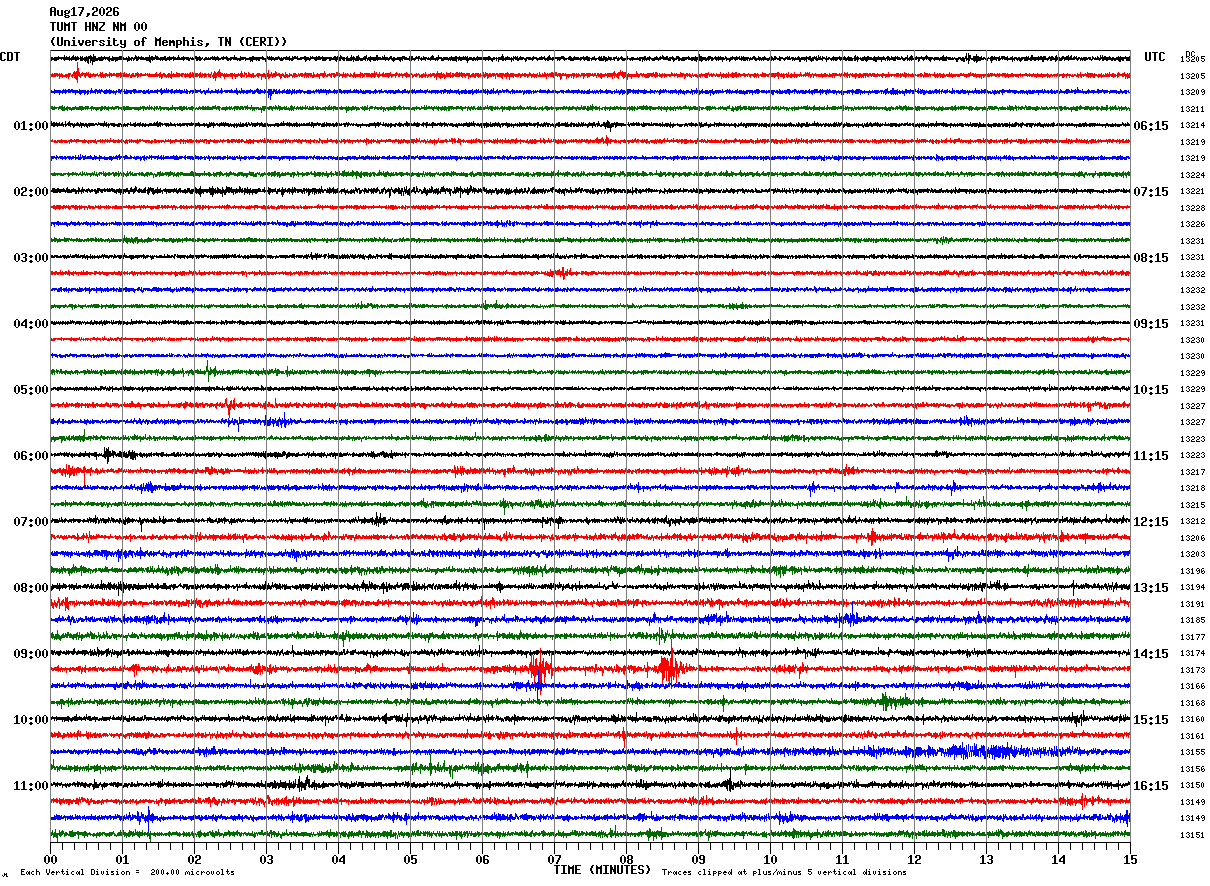Image resolution: width=1210 pixels, height=886 pixels.
Task: Click the '15:15' UTC time label
Action: (x=1151, y=720)
